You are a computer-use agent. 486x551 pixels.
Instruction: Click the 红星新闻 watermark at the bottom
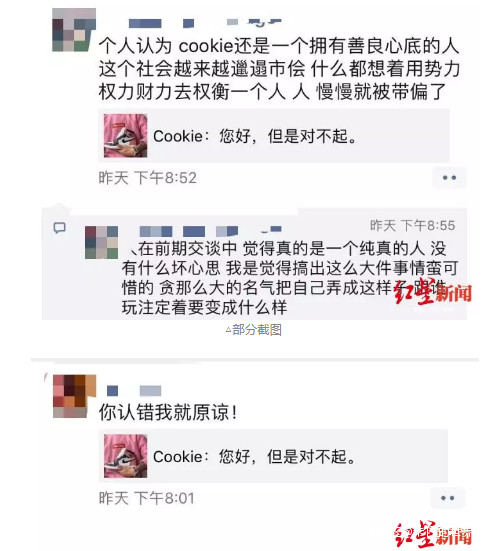pyautogui.click(x=432, y=534)
